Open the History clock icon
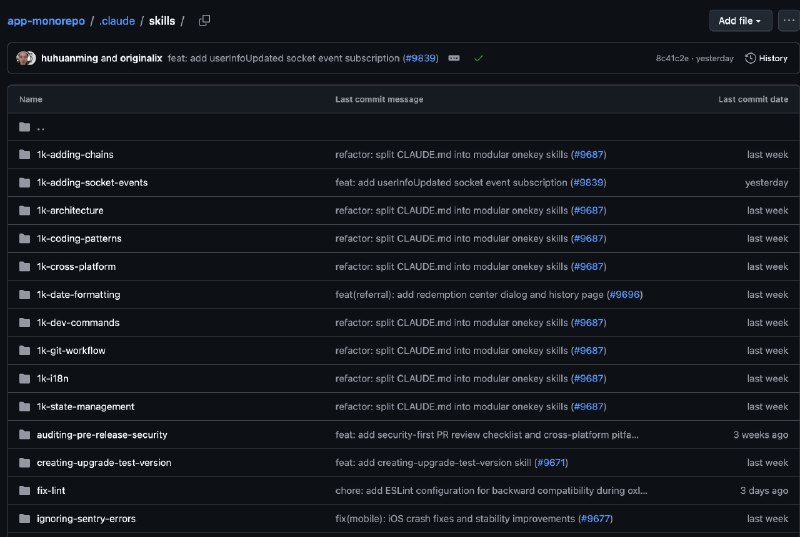 (x=751, y=58)
